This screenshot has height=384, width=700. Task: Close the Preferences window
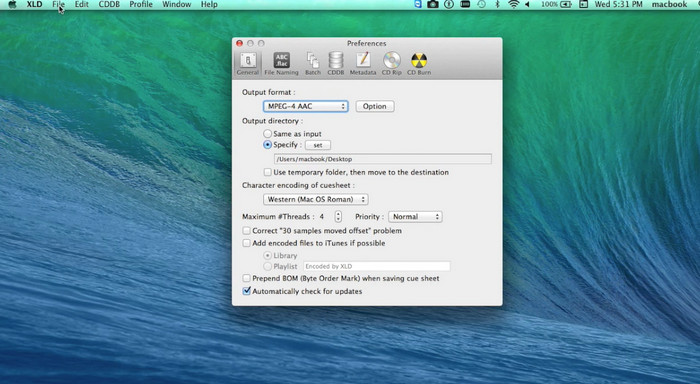pyautogui.click(x=240, y=43)
